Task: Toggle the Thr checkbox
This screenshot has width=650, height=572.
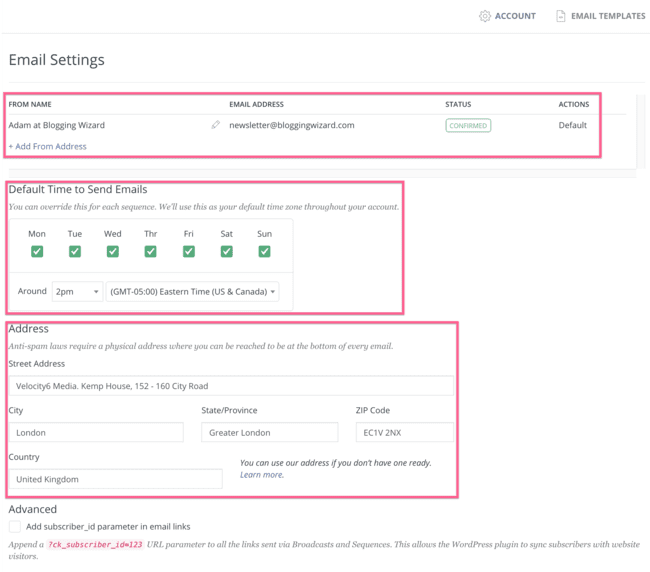Action: click(x=150, y=251)
